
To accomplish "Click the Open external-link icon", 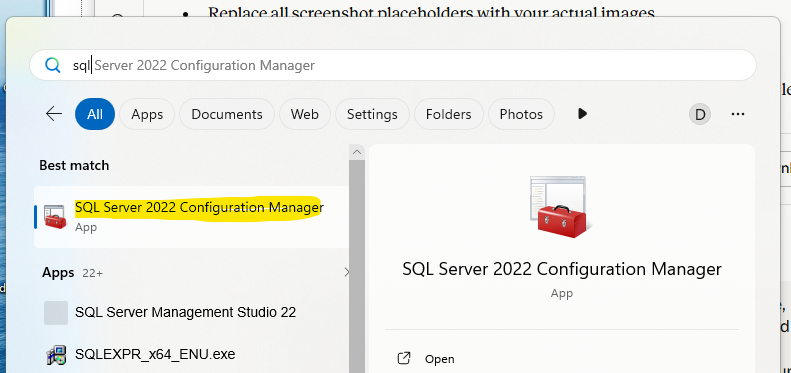I will click(404, 359).
